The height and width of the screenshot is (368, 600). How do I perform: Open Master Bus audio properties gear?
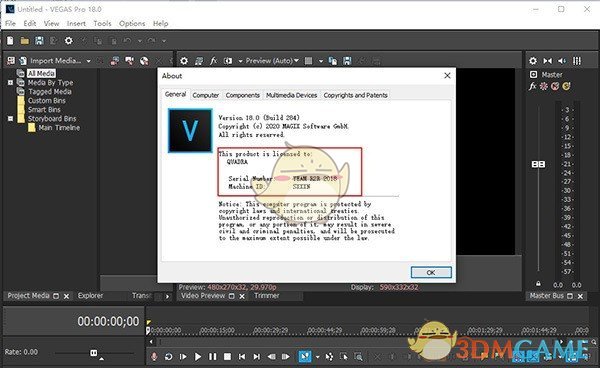pos(533,60)
